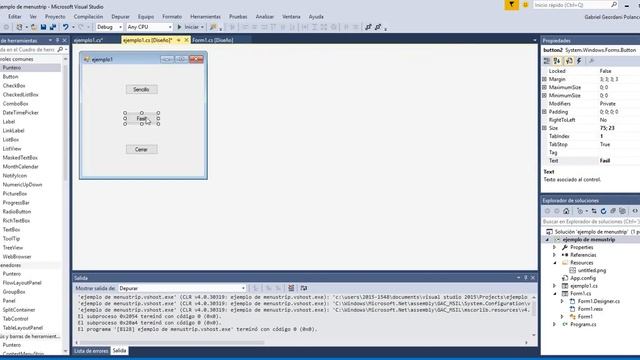Click the toolbox search magnifier icon
Image resolution: width=640 pixels, height=360 pixels.
[60, 49]
